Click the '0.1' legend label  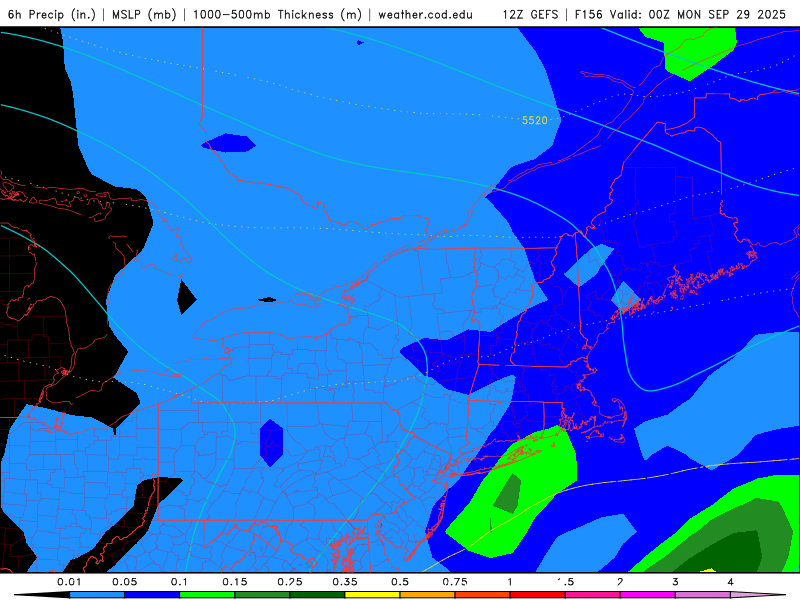point(179,582)
